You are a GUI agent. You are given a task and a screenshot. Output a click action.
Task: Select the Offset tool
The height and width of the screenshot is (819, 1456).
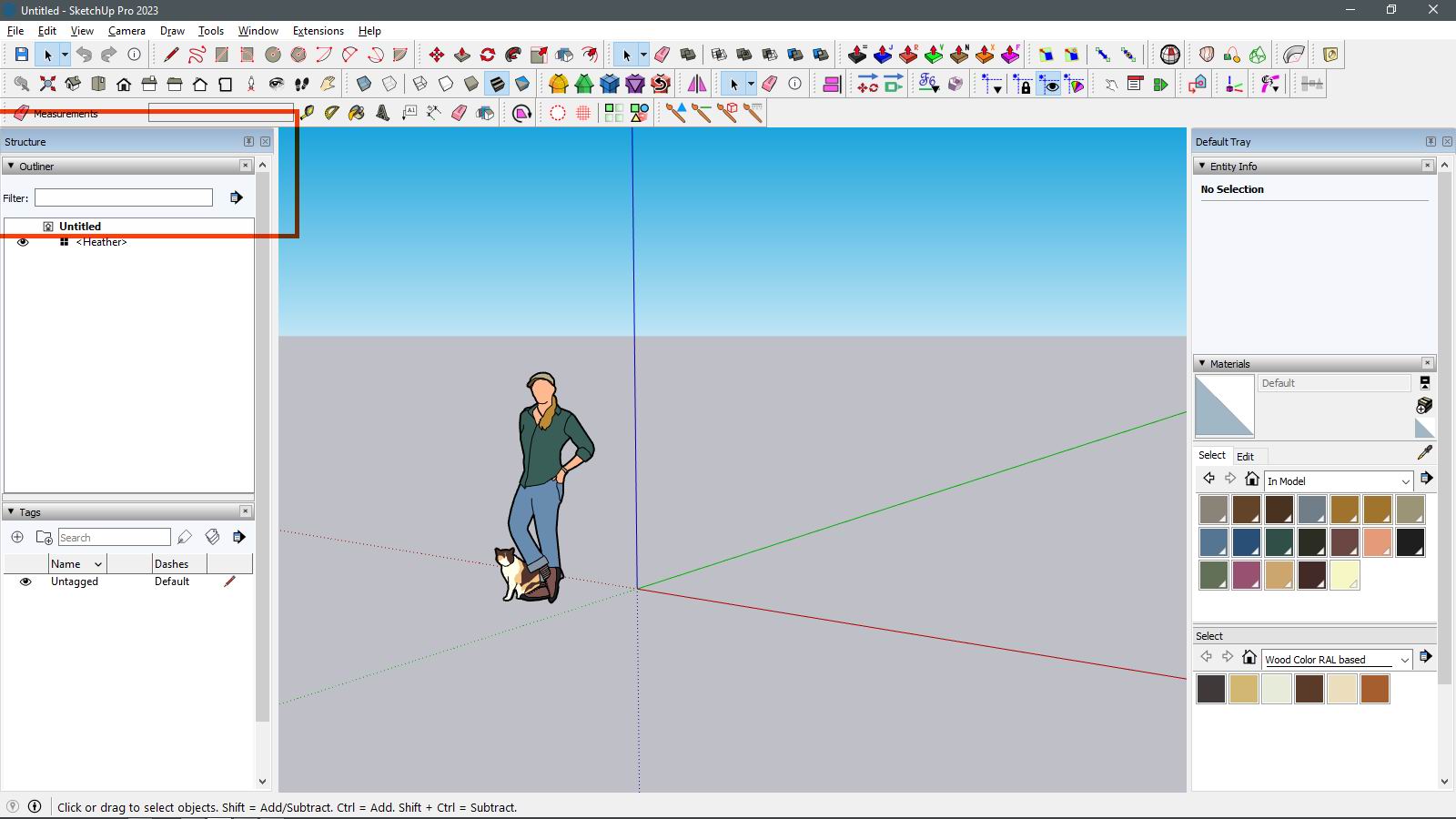(590, 55)
